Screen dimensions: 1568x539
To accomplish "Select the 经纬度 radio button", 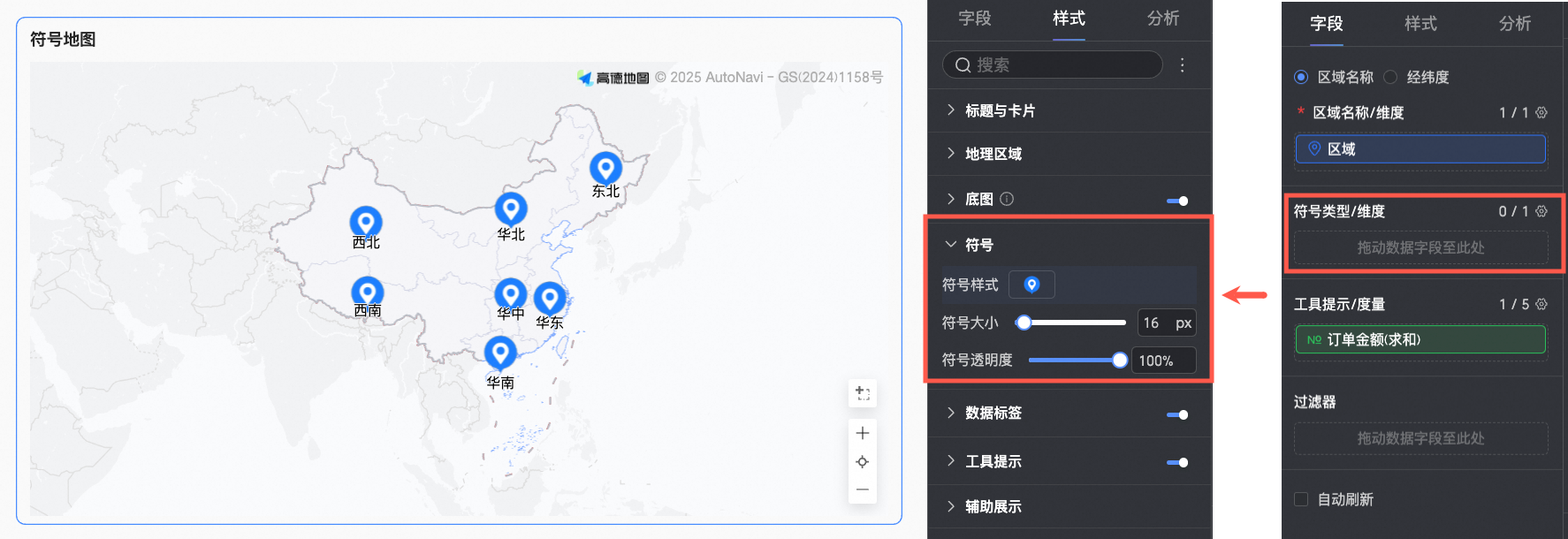I will pyautogui.click(x=1390, y=77).
